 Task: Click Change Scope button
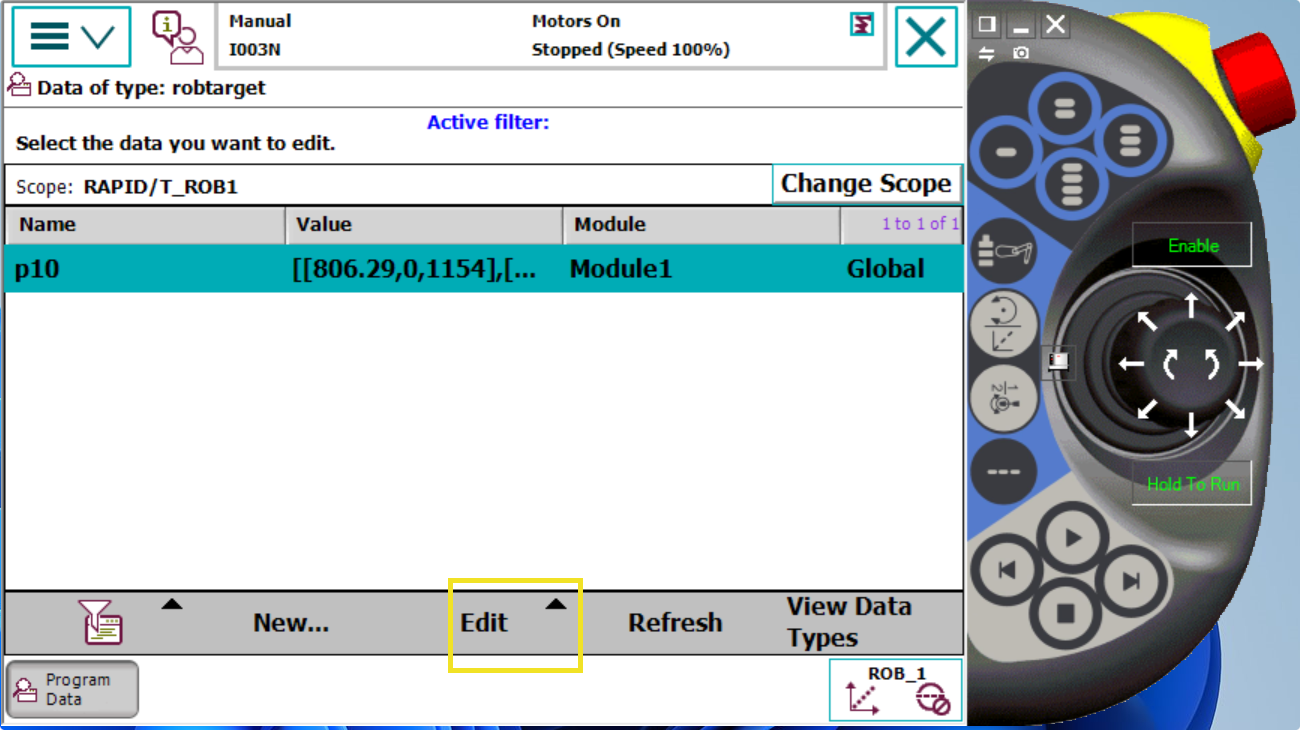[x=866, y=184]
